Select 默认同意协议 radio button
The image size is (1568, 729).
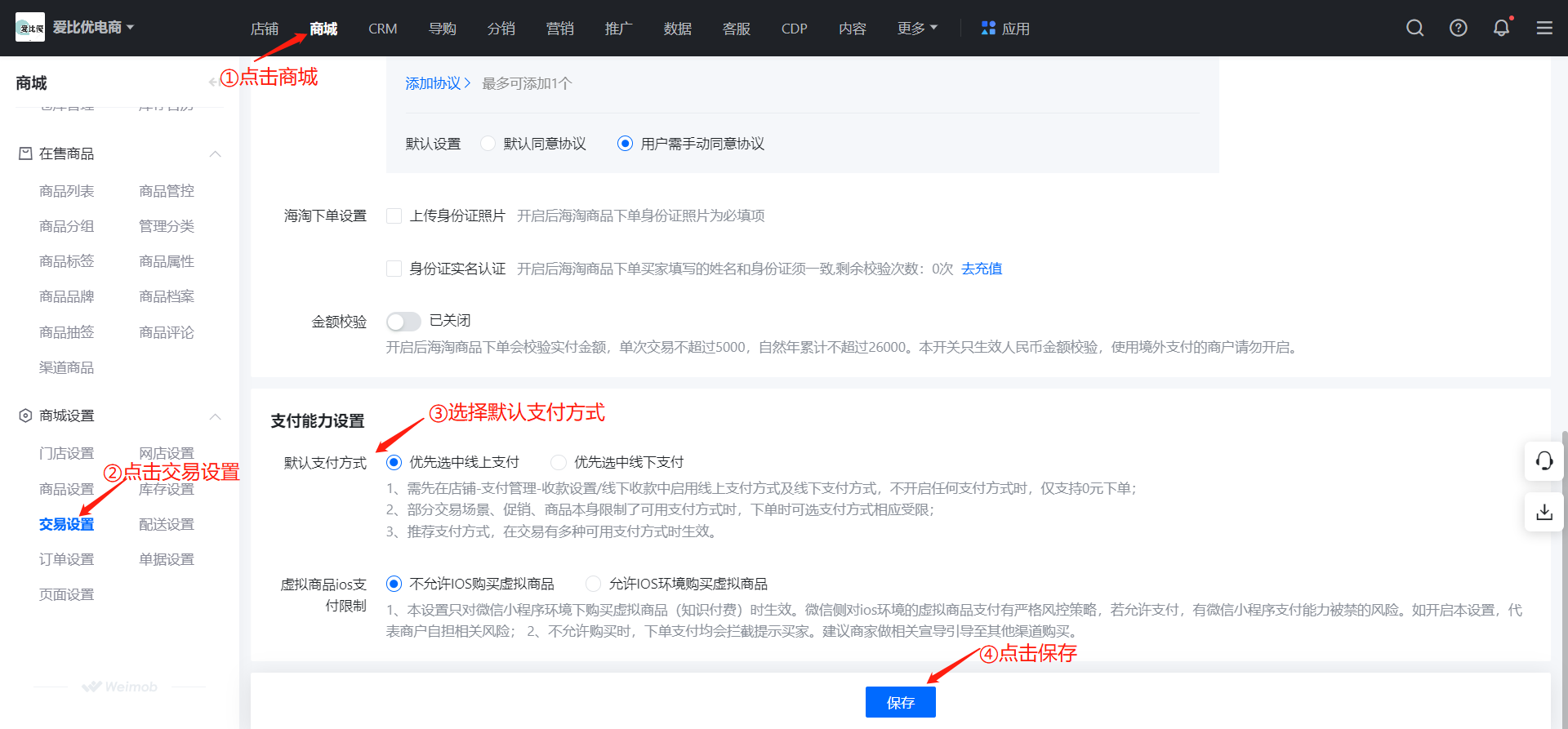pos(488,144)
